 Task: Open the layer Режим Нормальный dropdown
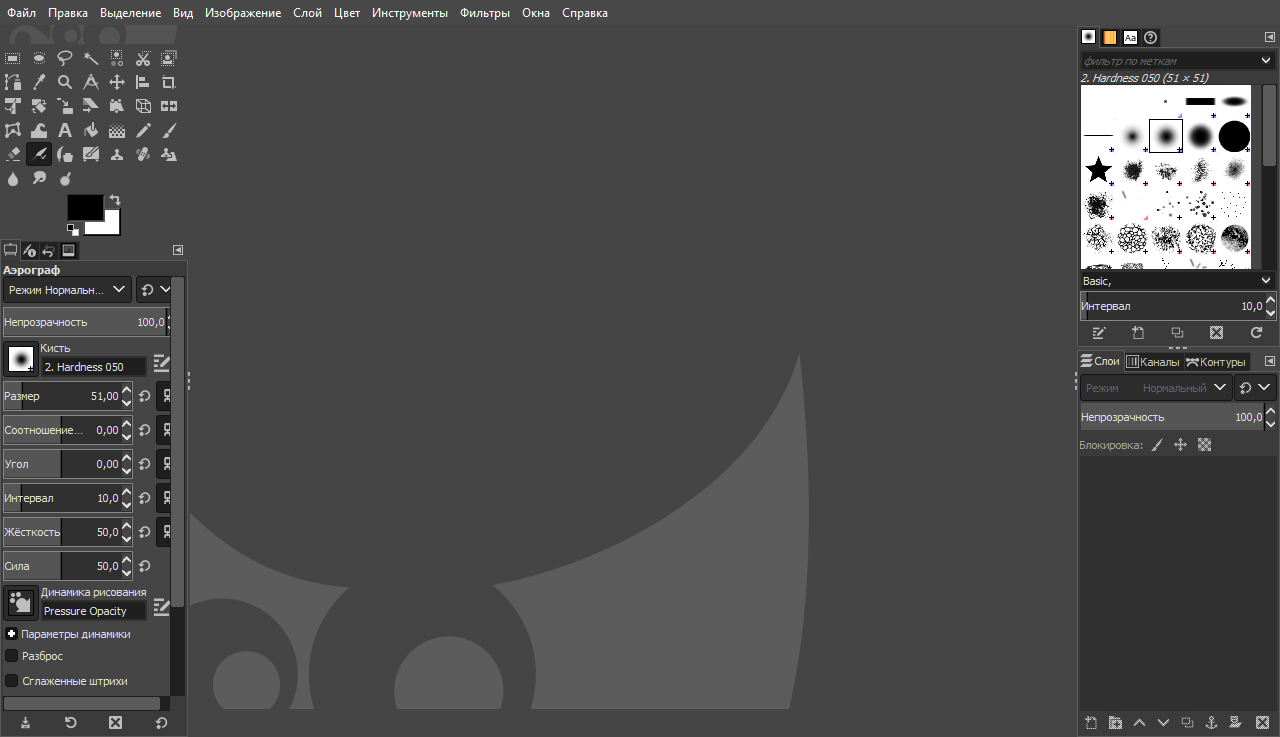click(x=1154, y=387)
